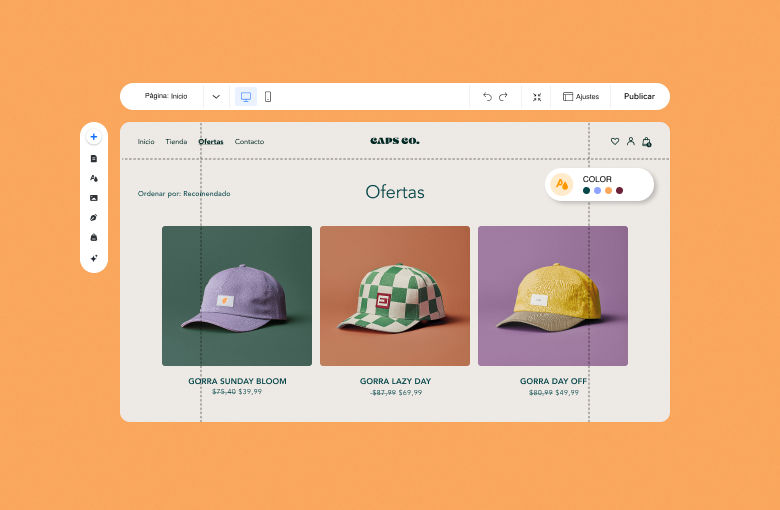Click the $69,99 sale price
The height and width of the screenshot is (510, 780).
[410, 393]
